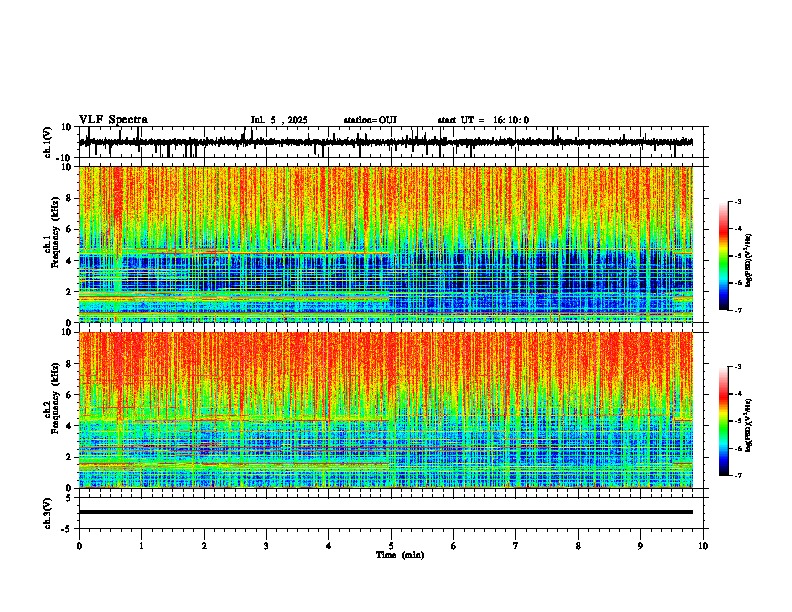The width and height of the screenshot is (792, 612).
Task: Click the "station=OUI" header label
Action: coord(370,120)
